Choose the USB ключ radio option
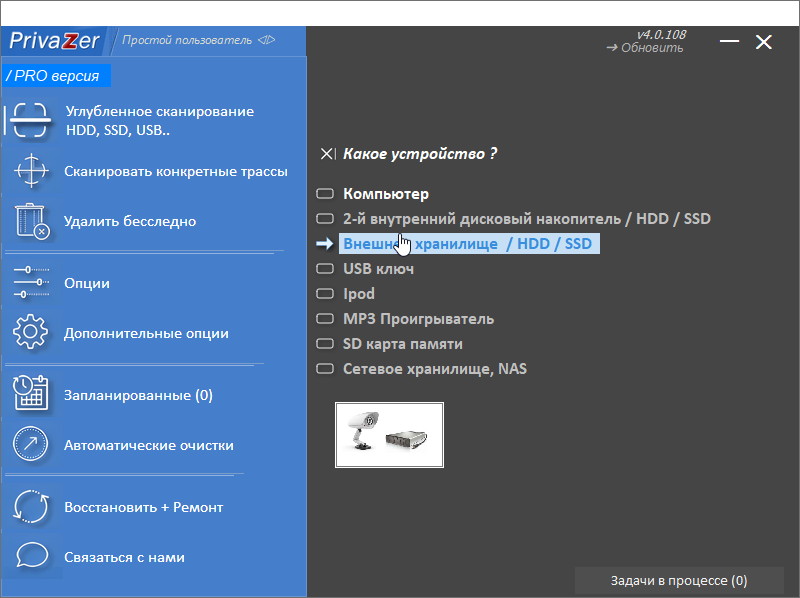This screenshot has width=800, height=598. 325,269
